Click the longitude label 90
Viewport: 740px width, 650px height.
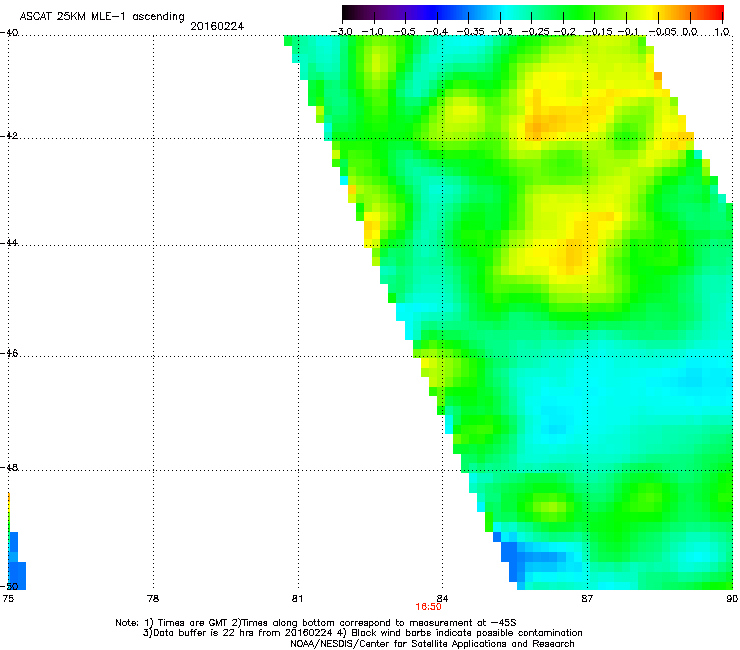(732, 599)
